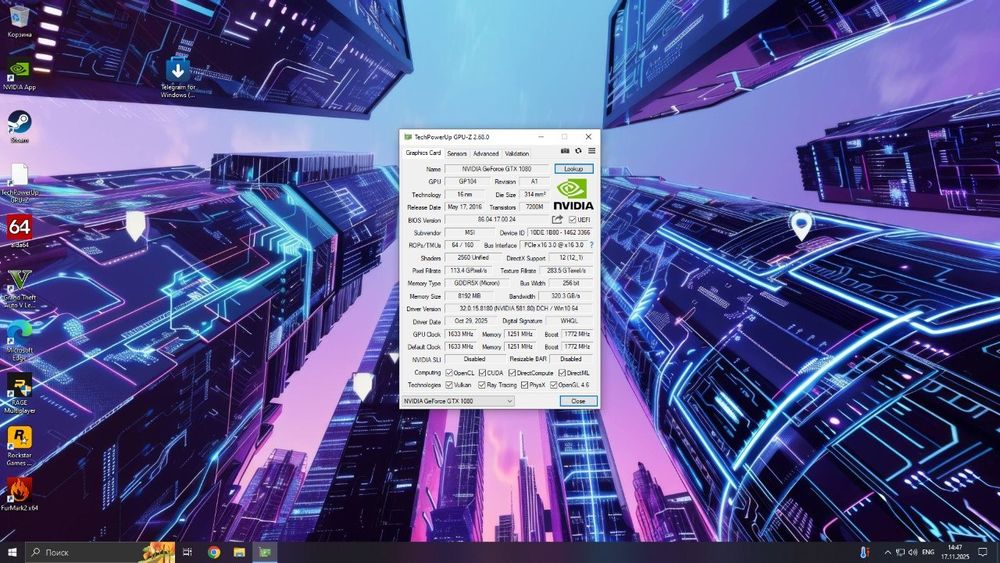This screenshot has height=563, width=1000.
Task: Click the Device ID value
Action: pos(560,233)
